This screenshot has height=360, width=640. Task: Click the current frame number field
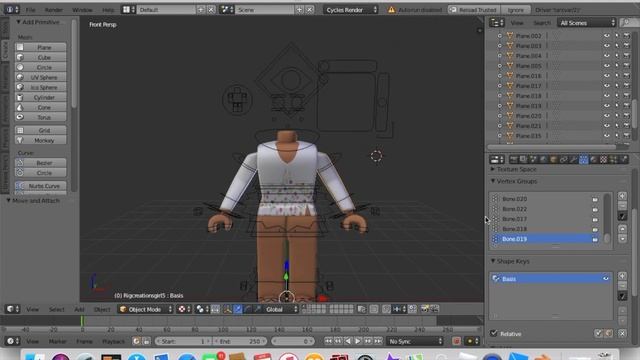[x=293, y=341]
